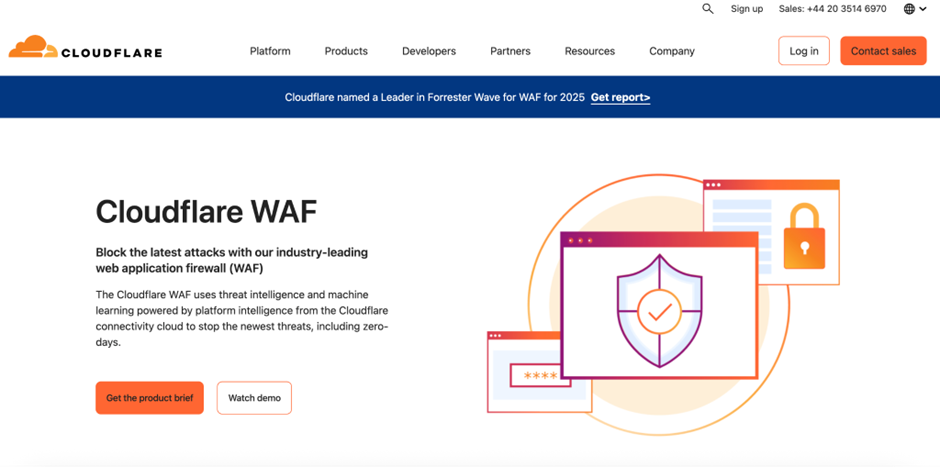This screenshot has height=467, width=940.
Task: Click the password asterisks field illustration
Action: click(540, 376)
